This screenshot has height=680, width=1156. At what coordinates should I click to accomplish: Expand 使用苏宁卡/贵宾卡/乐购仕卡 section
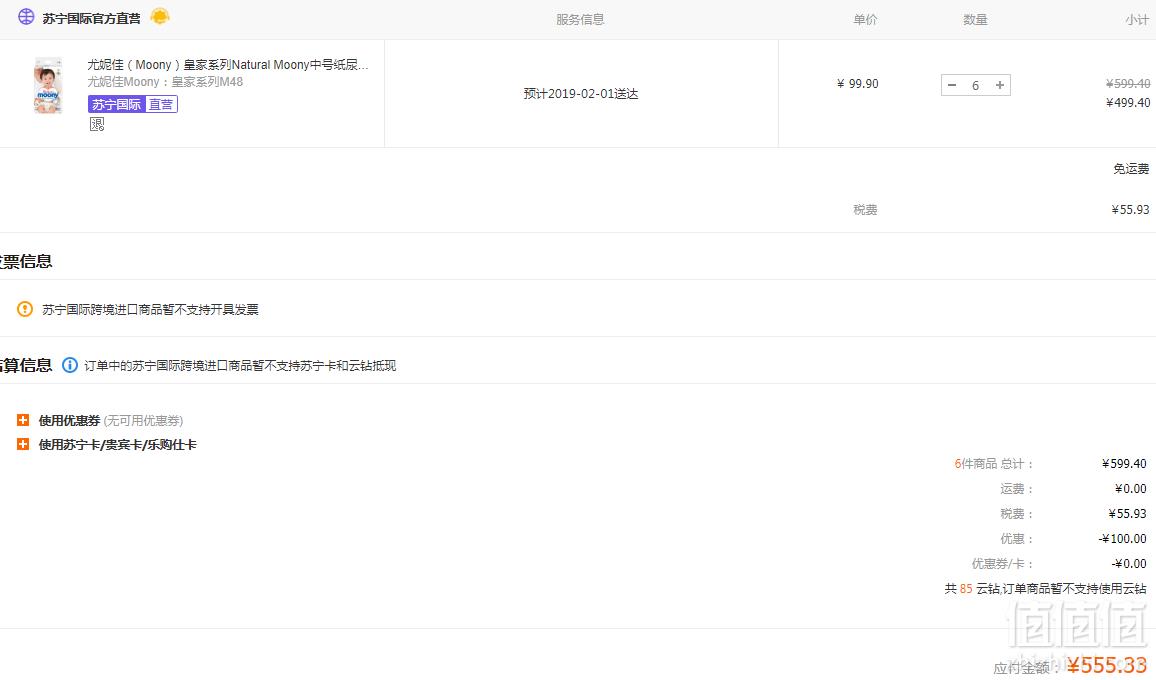(x=23, y=445)
